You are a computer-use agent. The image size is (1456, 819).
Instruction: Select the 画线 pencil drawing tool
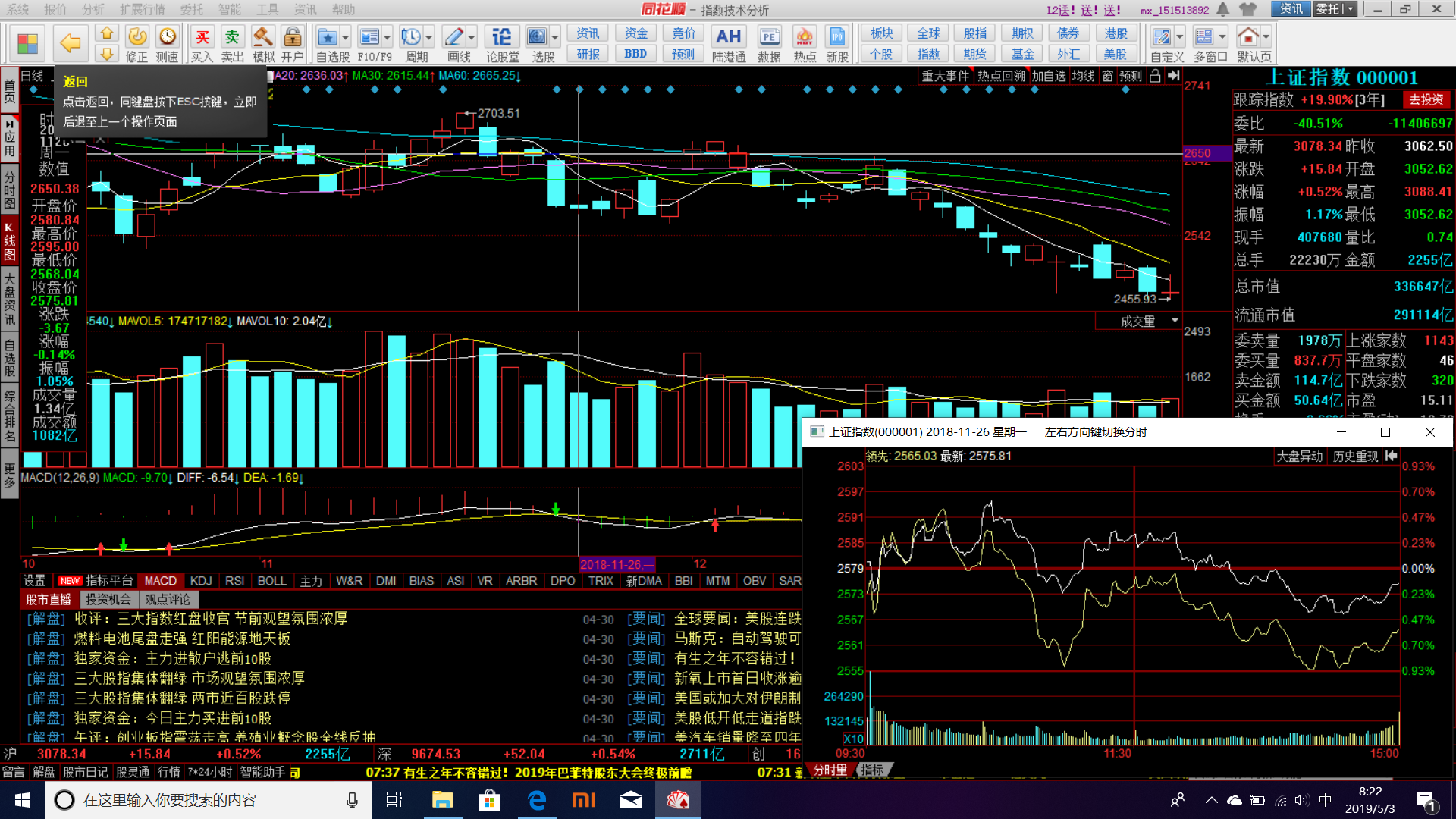(x=453, y=37)
